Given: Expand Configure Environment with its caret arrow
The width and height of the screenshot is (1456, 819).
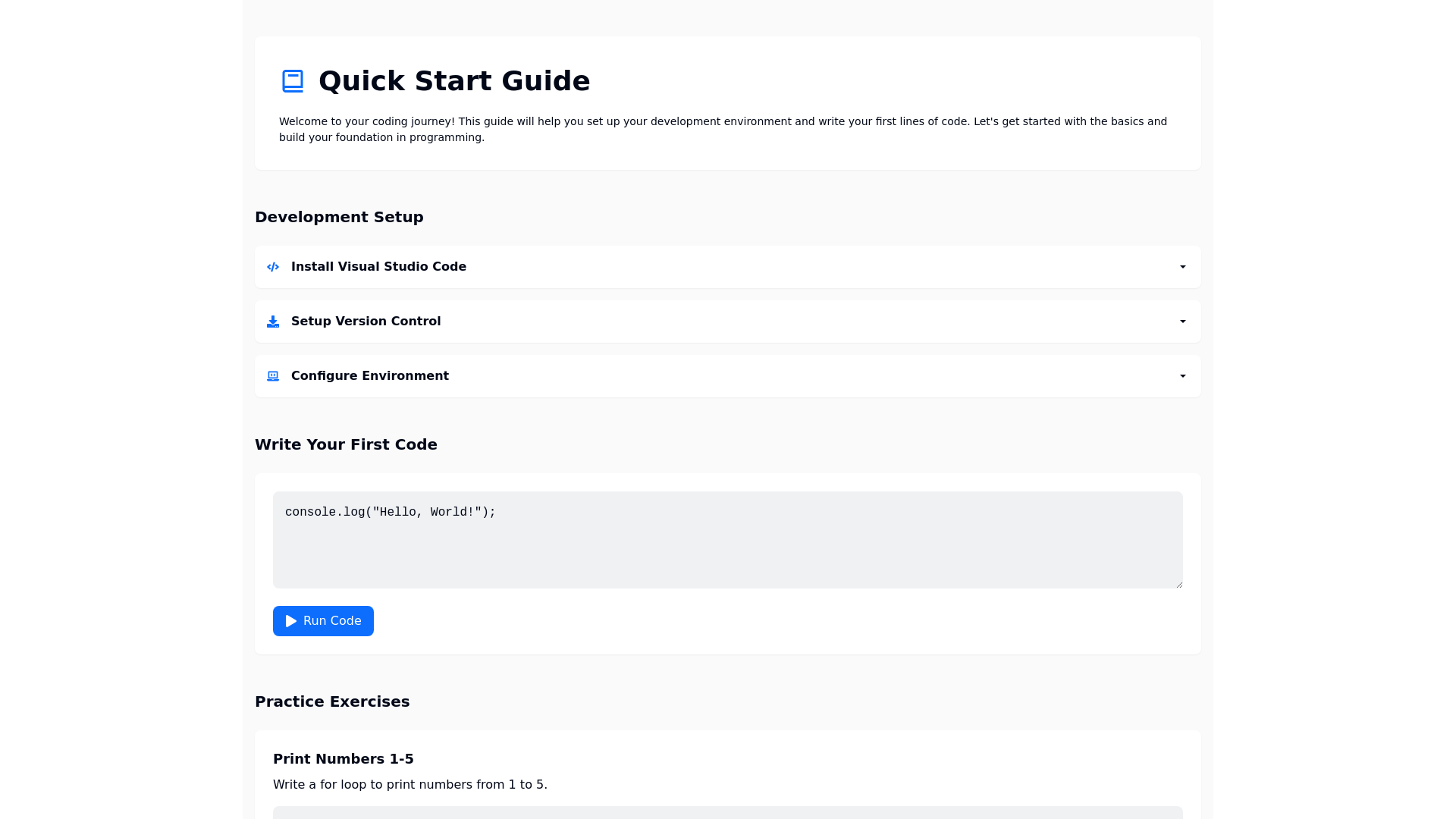Looking at the screenshot, I should 1182,376.
